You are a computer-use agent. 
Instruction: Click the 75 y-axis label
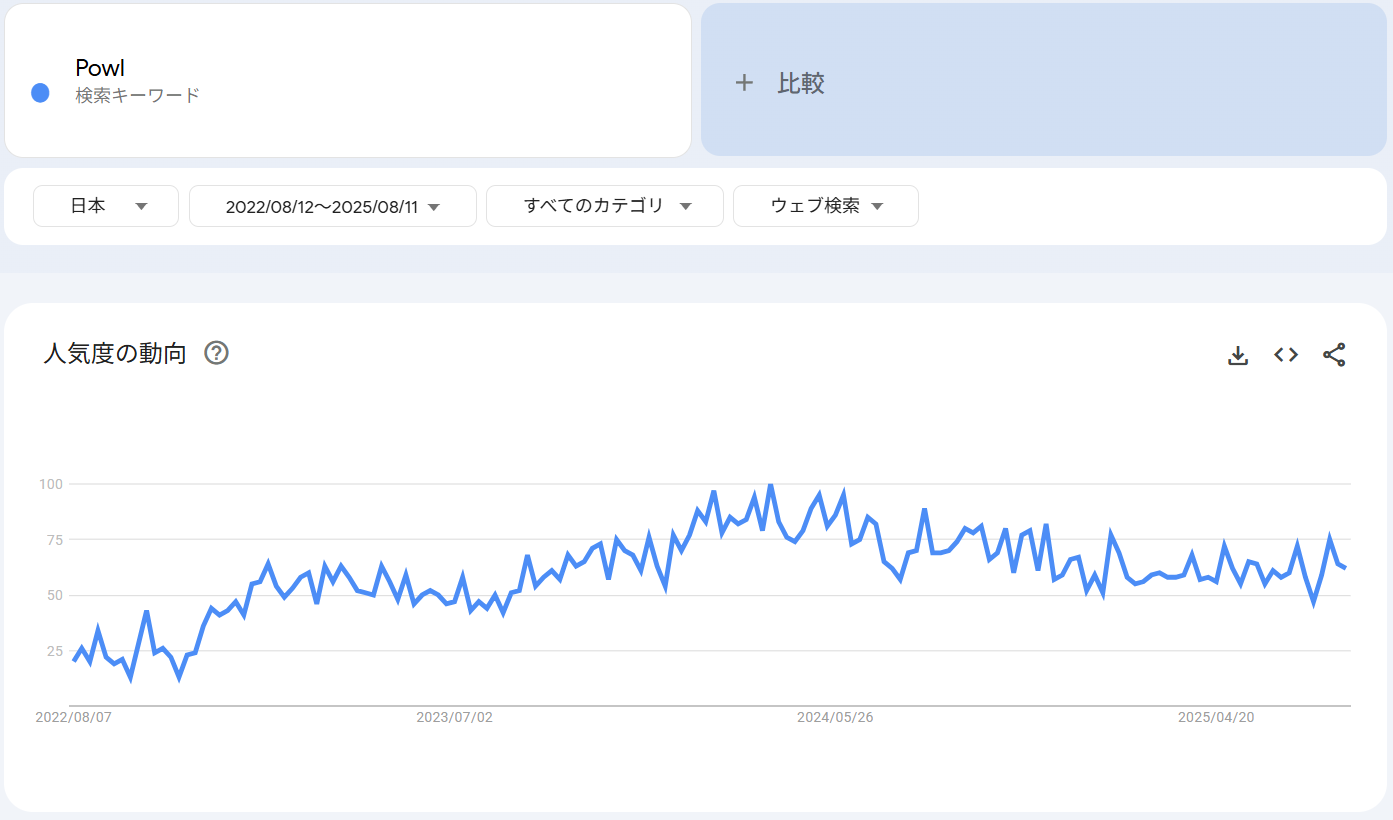coord(55,540)
